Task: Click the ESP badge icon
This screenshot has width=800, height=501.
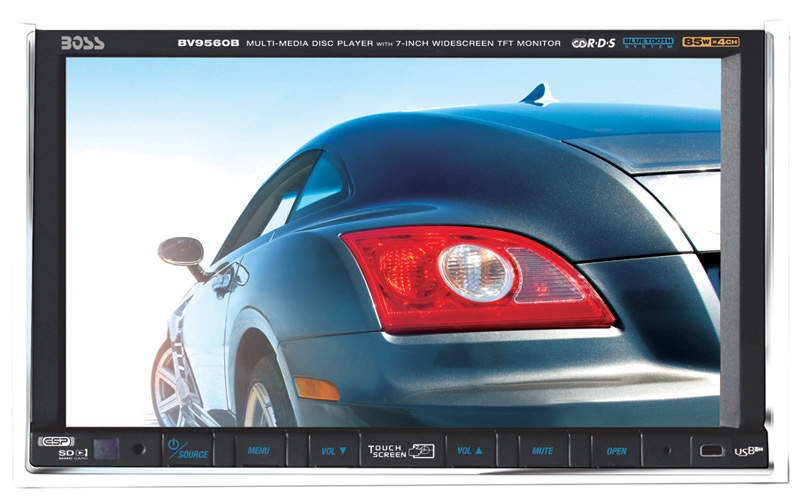Action: 56,441
